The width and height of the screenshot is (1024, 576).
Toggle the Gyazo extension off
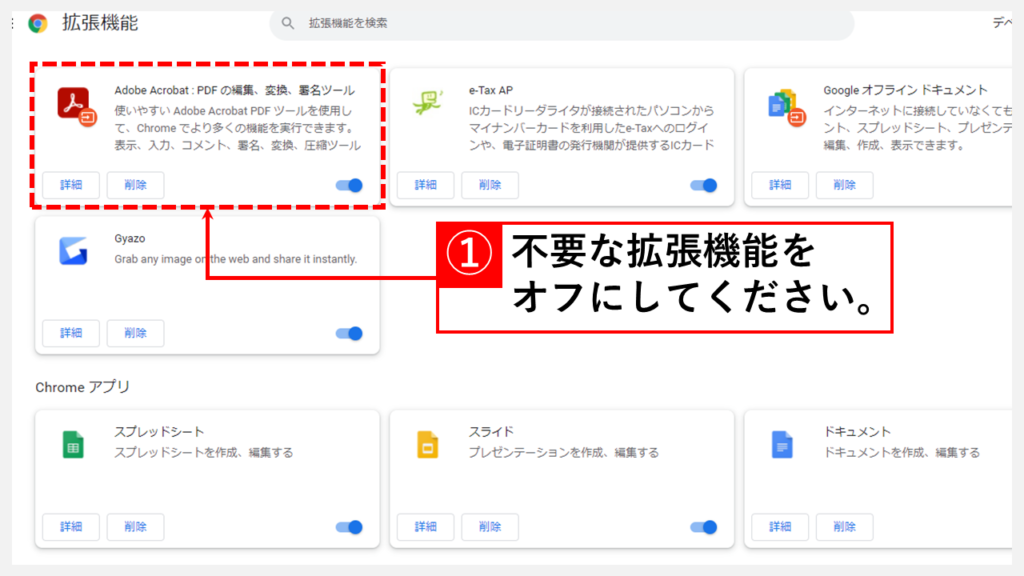point(349,334)
